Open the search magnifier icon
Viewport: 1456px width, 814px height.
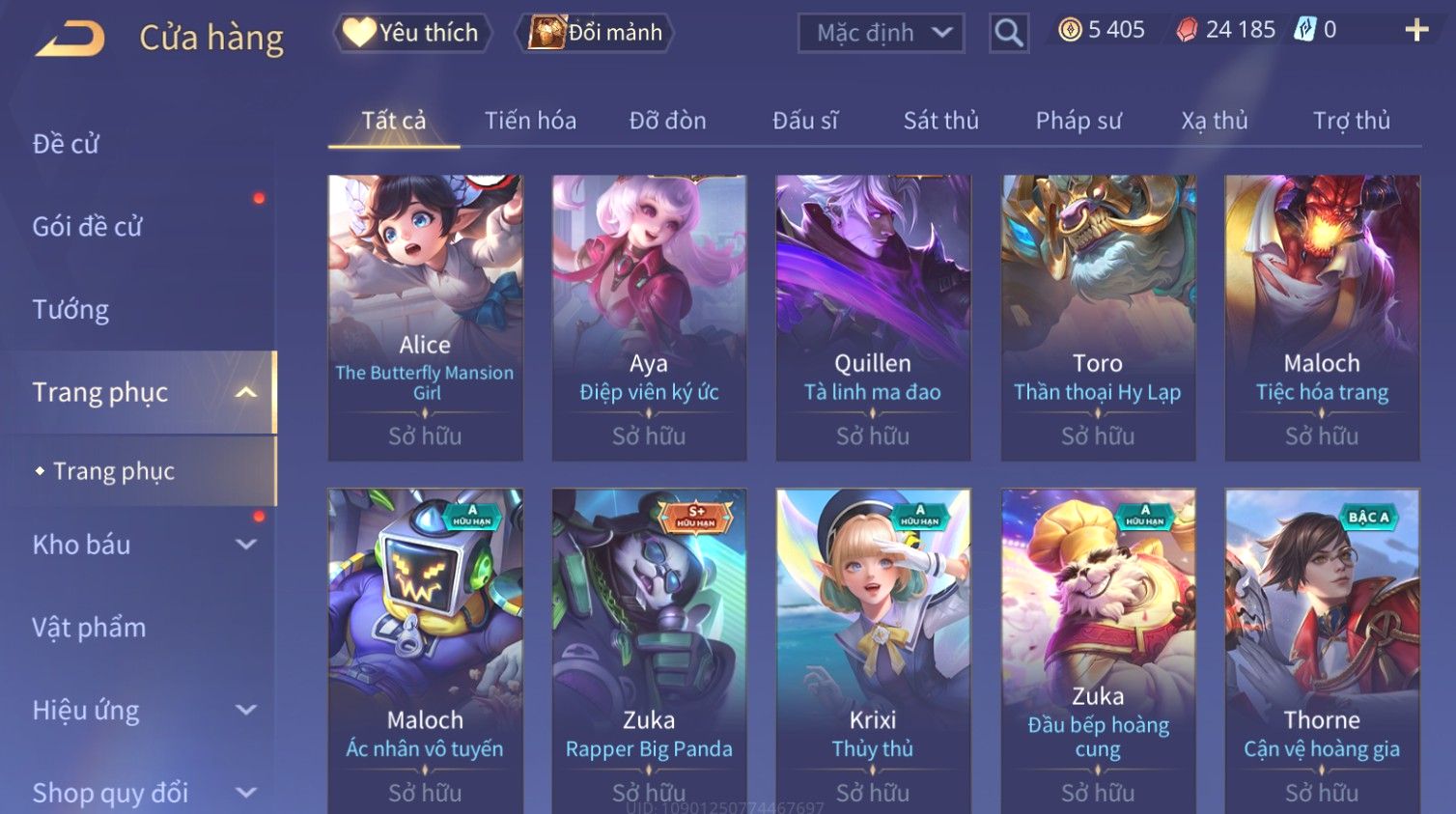click(1008, 33)
